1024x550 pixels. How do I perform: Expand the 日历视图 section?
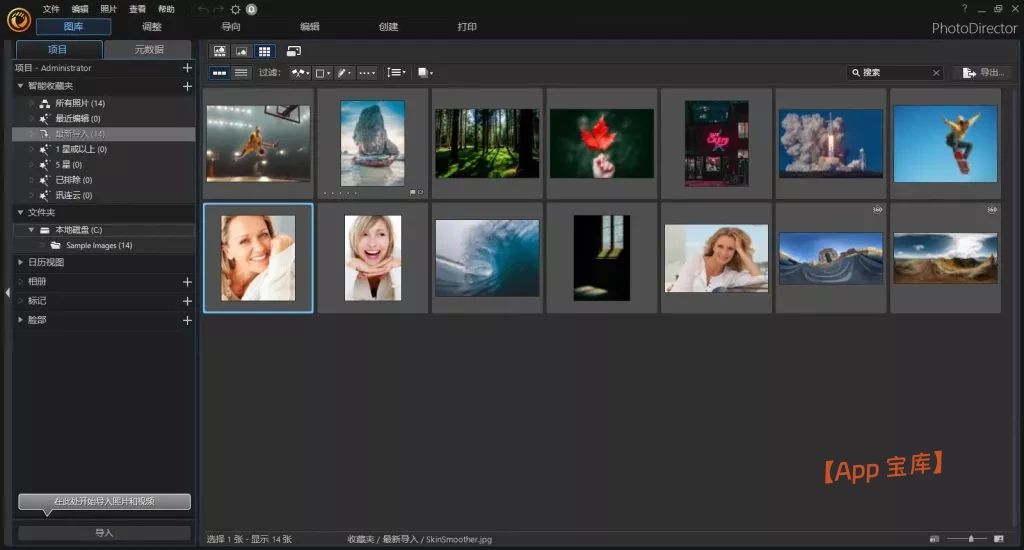click(x=21, y=262)
